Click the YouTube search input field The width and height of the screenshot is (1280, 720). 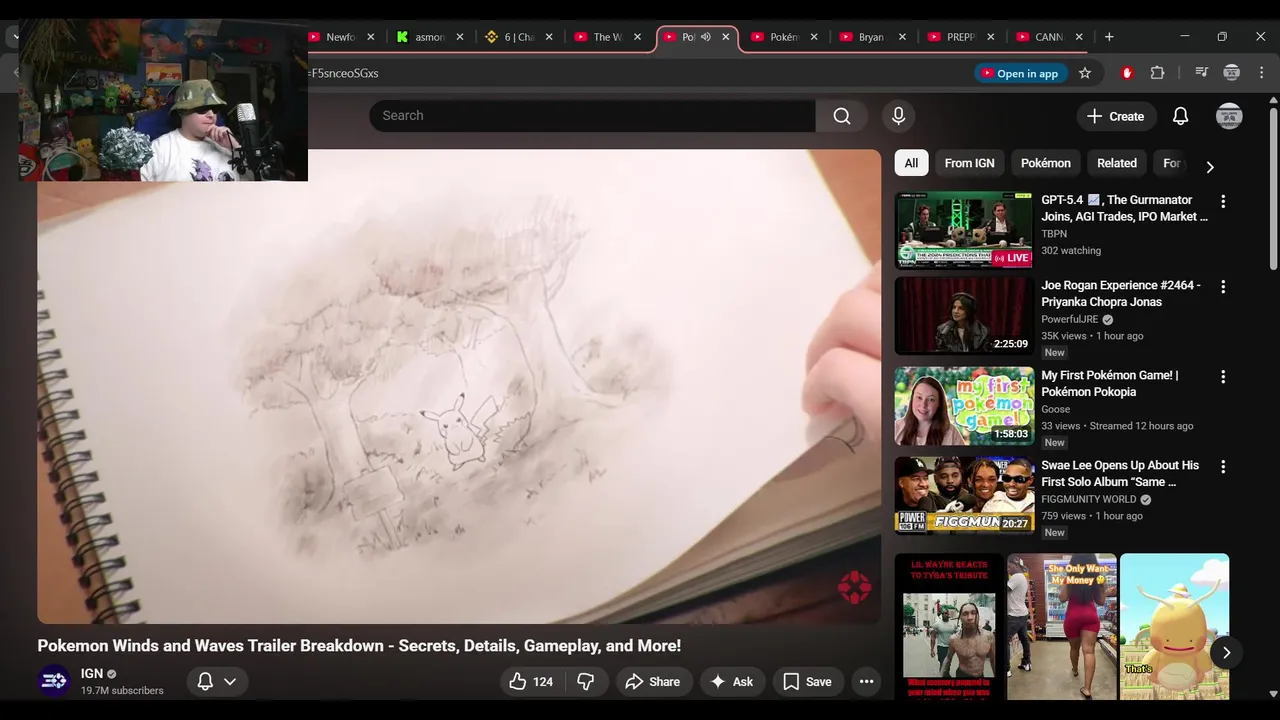pyautogui.click(x=592, y=116)
